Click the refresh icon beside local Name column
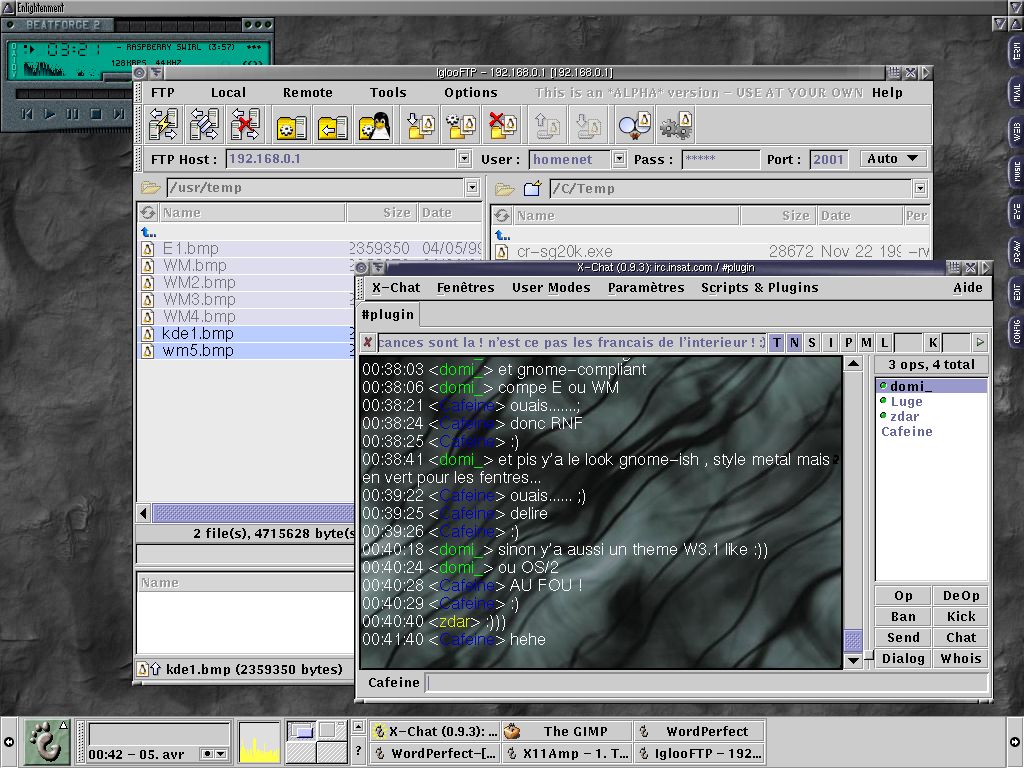Image resolution: width=1024 pixels, height=768 pixels. [x=148, y=213]
